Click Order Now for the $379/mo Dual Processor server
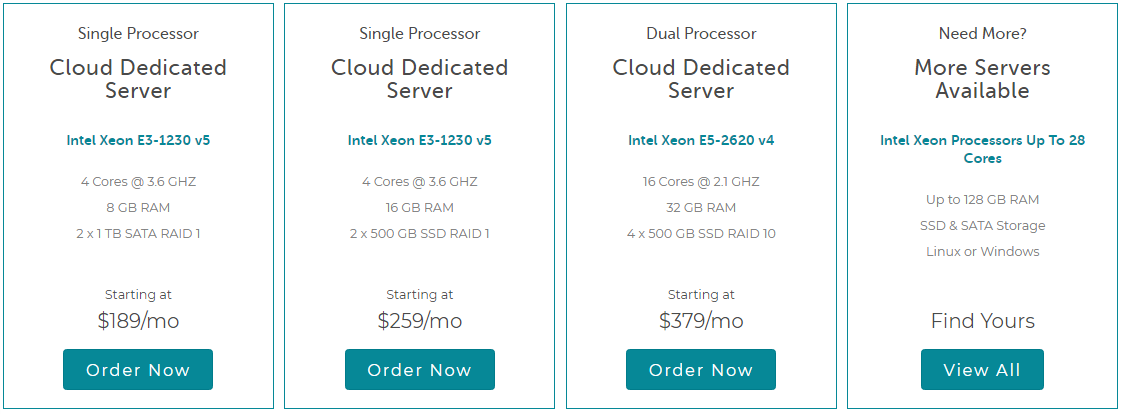The height and width of the screenshot is (414, 1124). click(x=700, y=370)
